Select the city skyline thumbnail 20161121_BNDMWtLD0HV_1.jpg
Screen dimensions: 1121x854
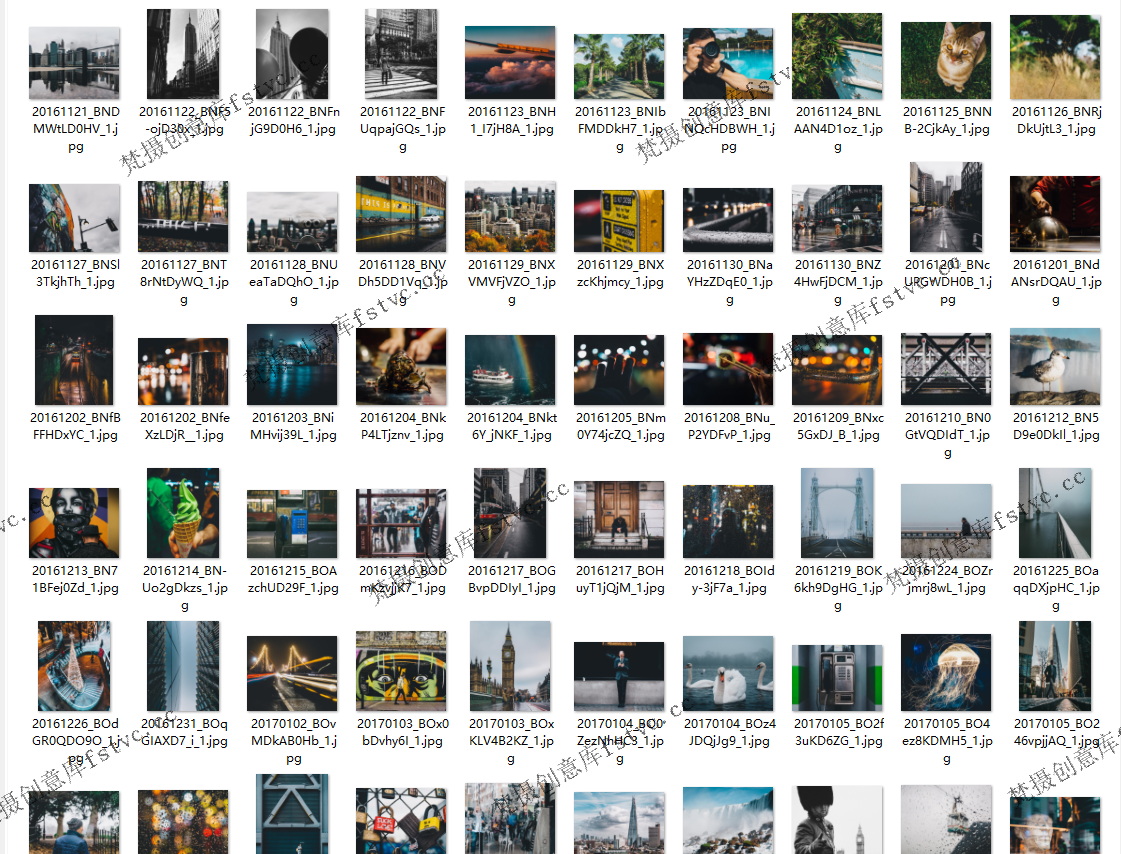click(74, 63)
